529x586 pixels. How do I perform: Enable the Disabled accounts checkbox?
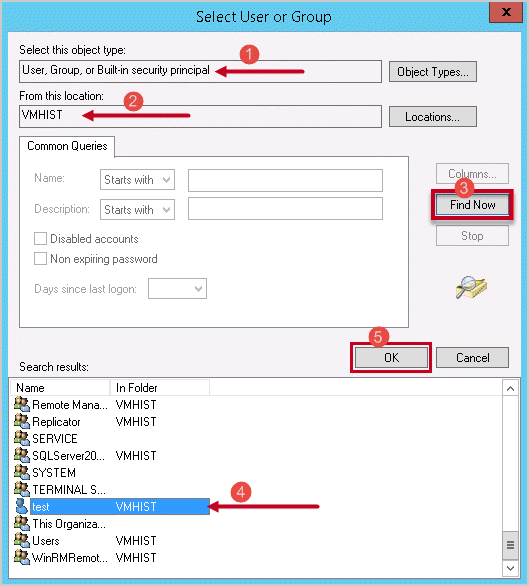pyautogui.click(x=40, y=238)
